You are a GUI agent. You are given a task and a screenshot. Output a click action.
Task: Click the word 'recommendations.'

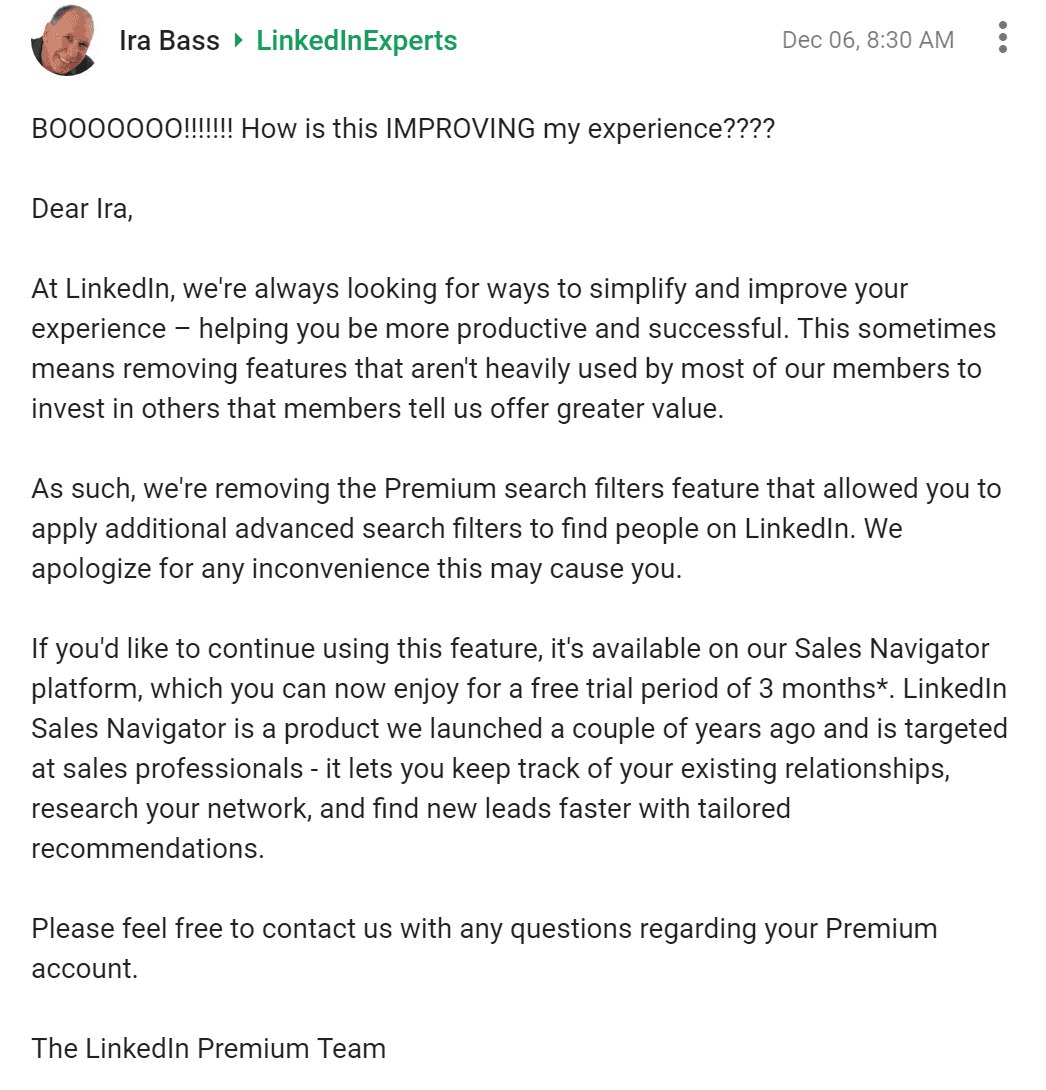(x=148, y=849)
